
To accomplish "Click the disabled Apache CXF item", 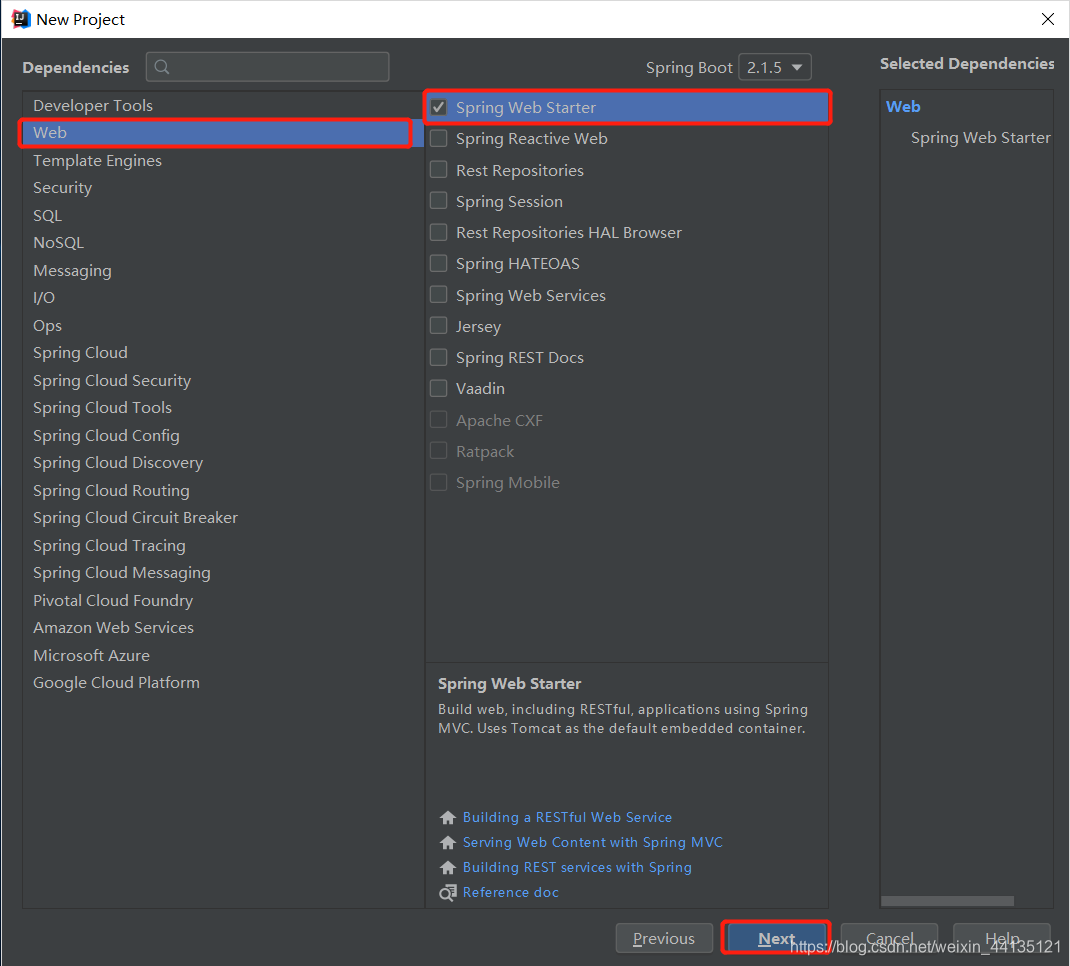I will (x=500, y=420).
